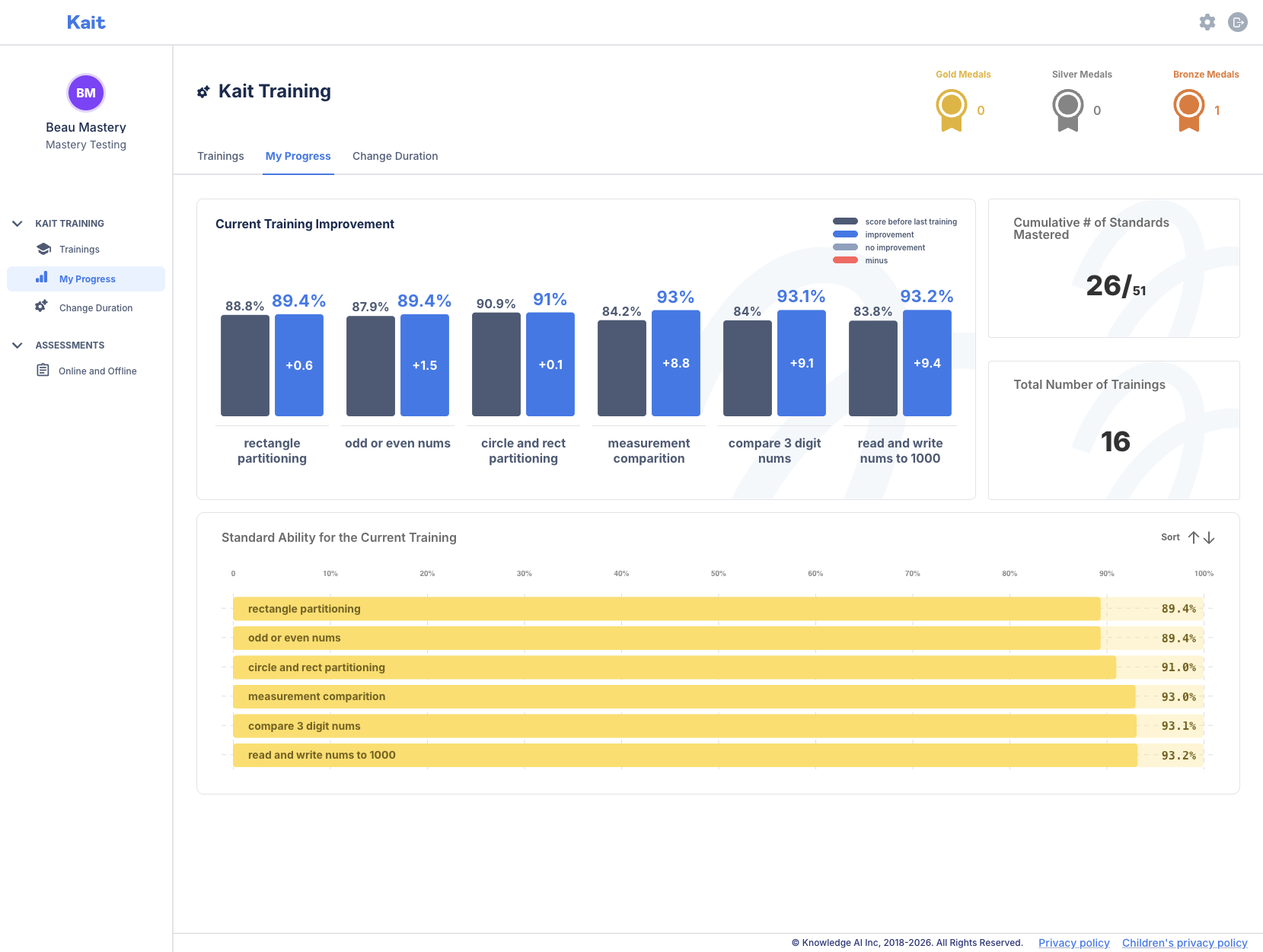Image resolution: width=1263 pixels, height=952 pixels.
Task: Click the Beau Mastery user name
Action: tap(86, 127)
